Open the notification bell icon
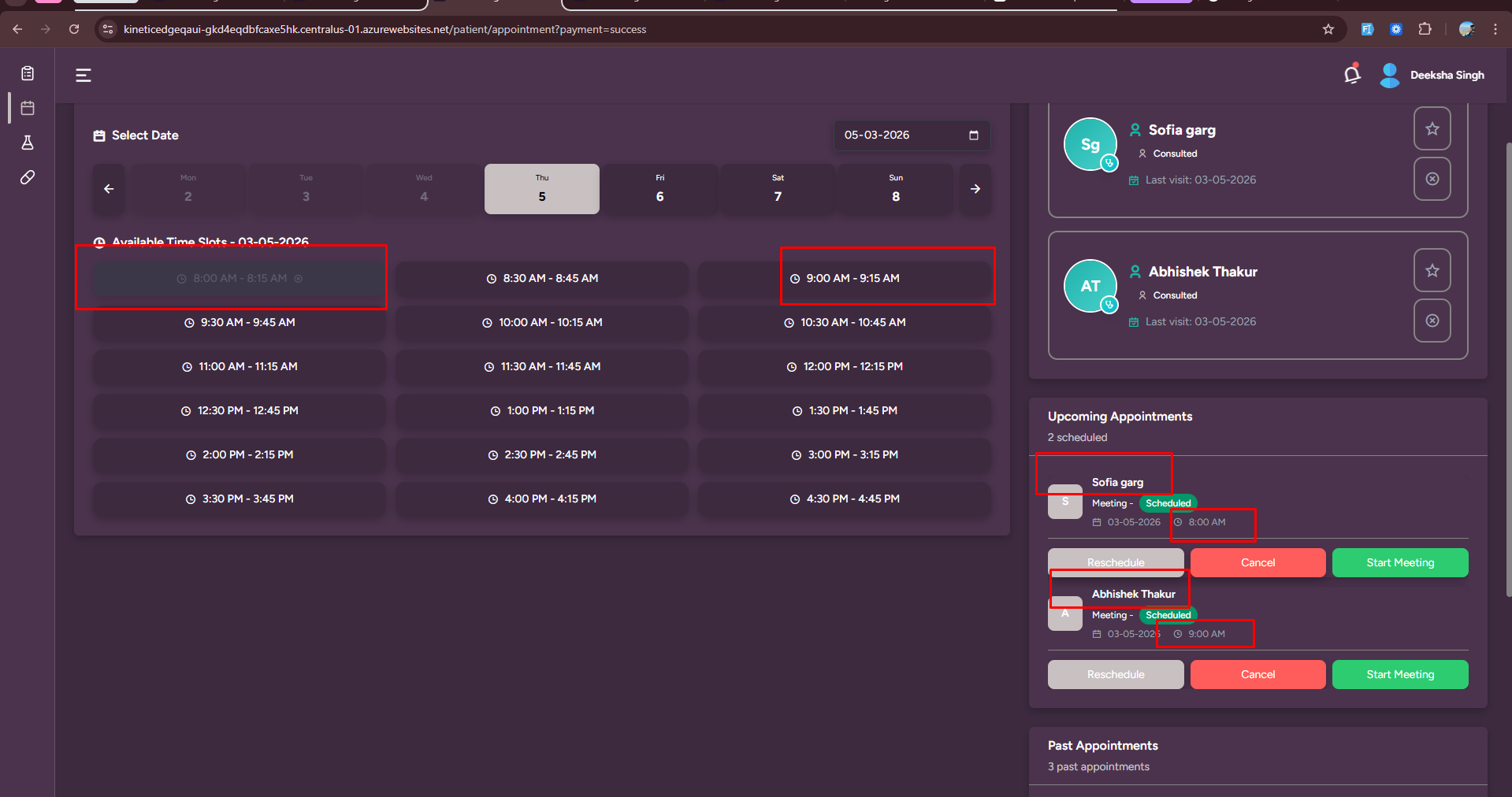 (1352, 75)
